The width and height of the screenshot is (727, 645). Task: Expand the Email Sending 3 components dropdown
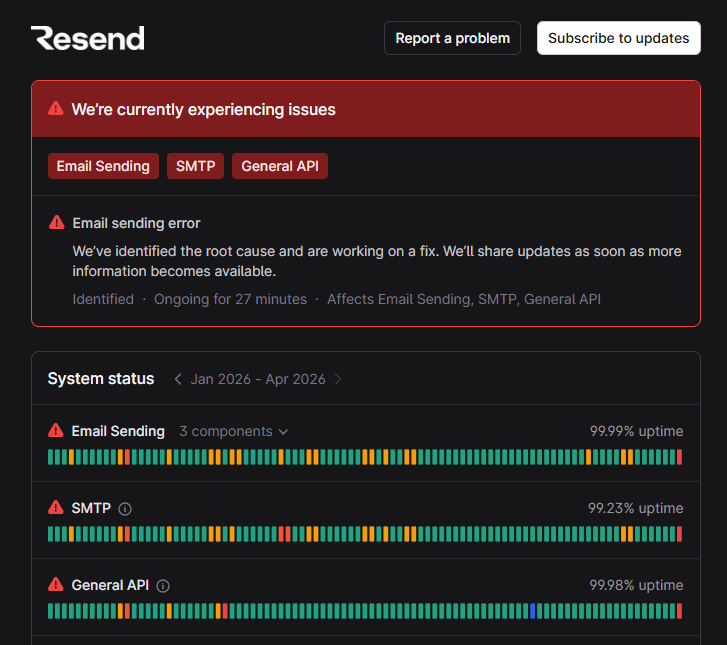pyautogui.click(x=234, y=431)
